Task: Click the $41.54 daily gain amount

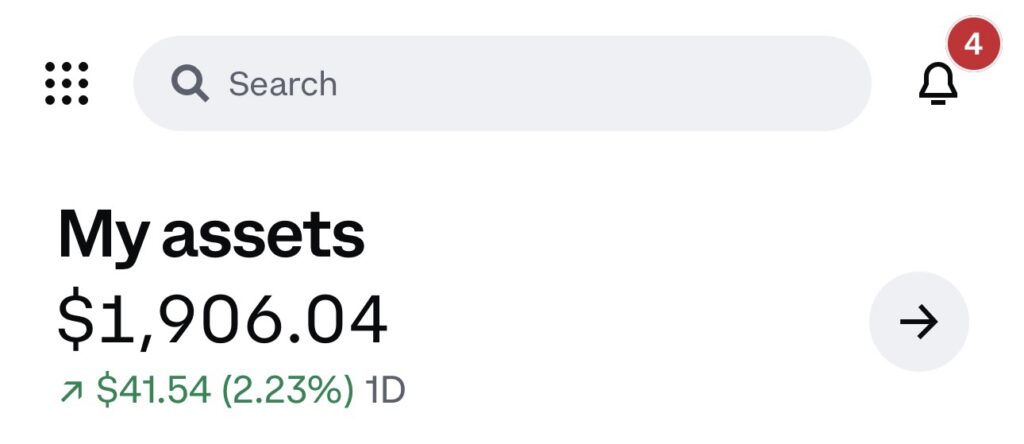Action: tap(153, 390)
